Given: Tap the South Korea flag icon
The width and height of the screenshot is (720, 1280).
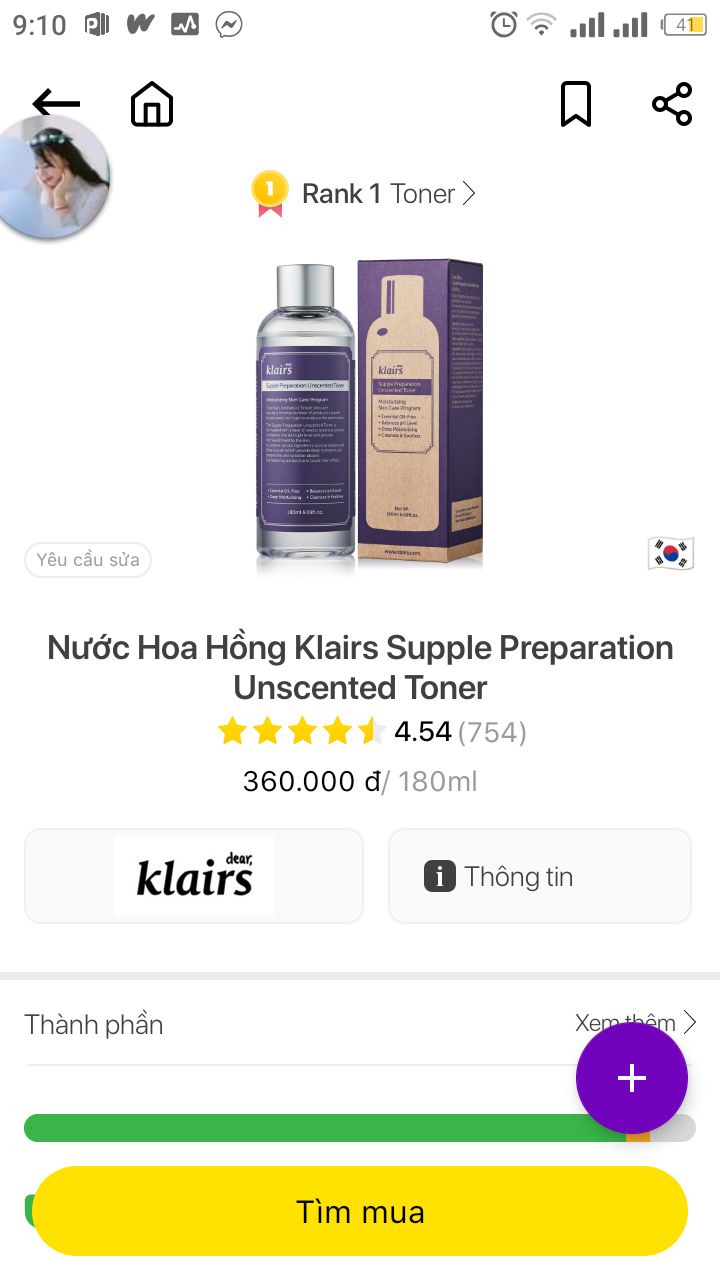Looking at the screenshot, I should [x=670, y=553].
